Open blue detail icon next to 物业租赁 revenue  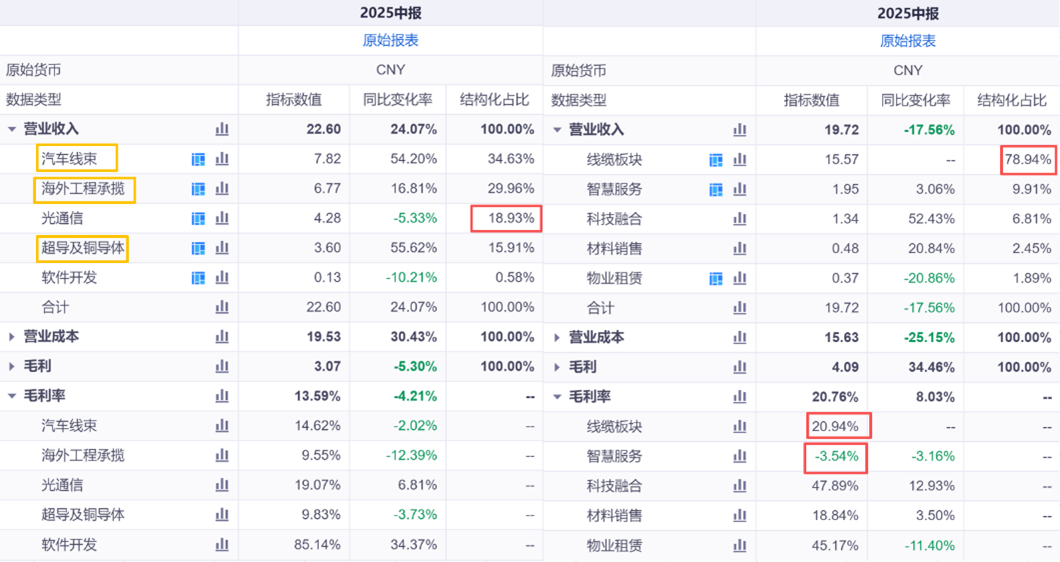point(716,278)
